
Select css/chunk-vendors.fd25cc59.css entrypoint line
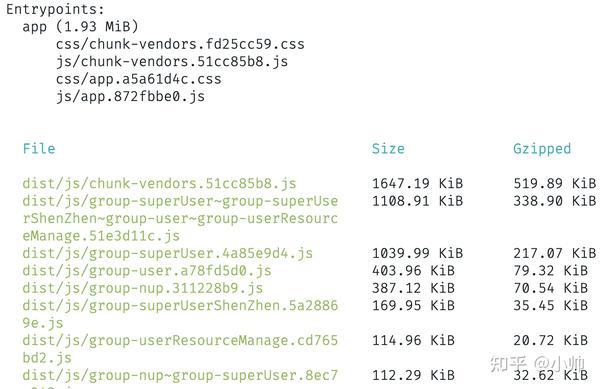click(180, 44)
